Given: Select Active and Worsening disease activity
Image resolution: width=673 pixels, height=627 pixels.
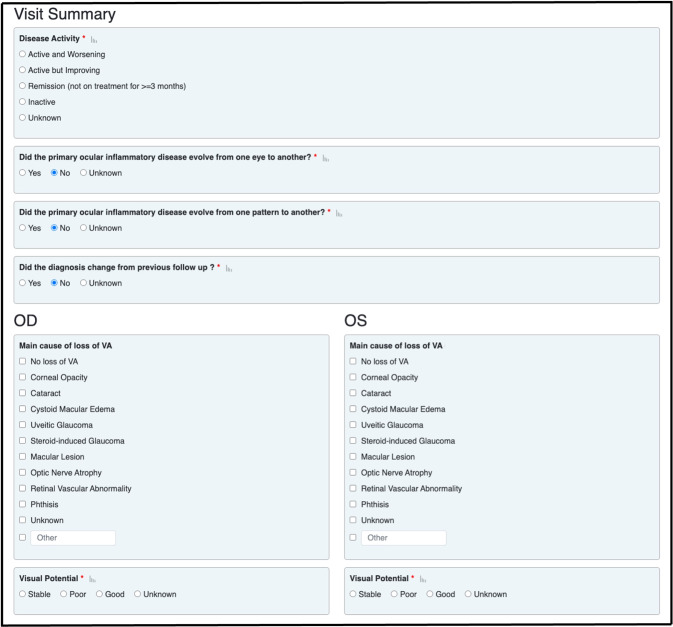Looking at the screenshot, I should tap(23, 54).
